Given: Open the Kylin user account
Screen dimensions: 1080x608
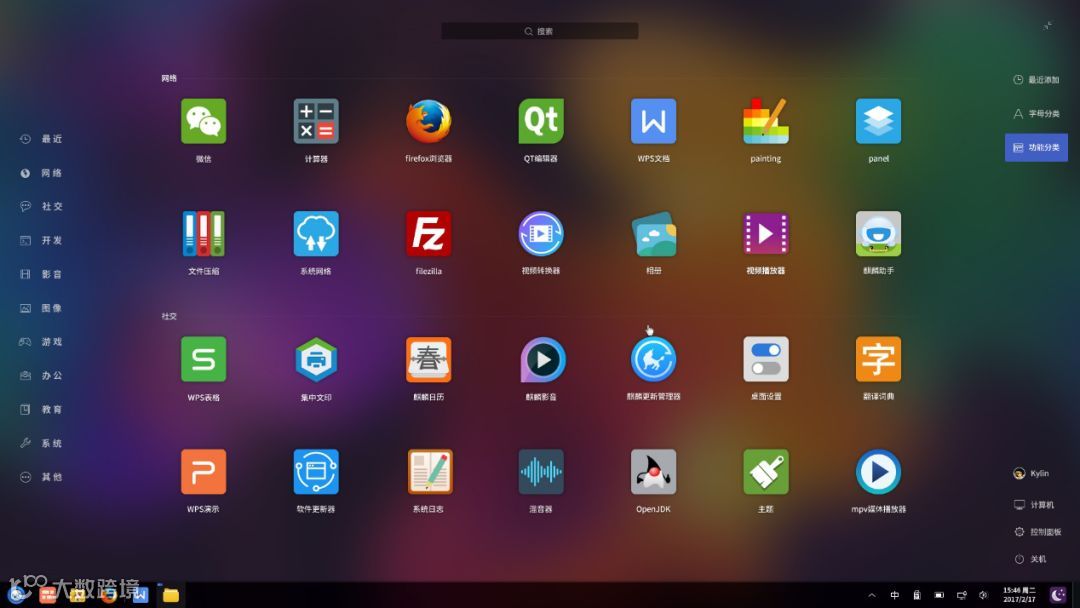Looking at the screenshot, I should [x=1031, y=473].
